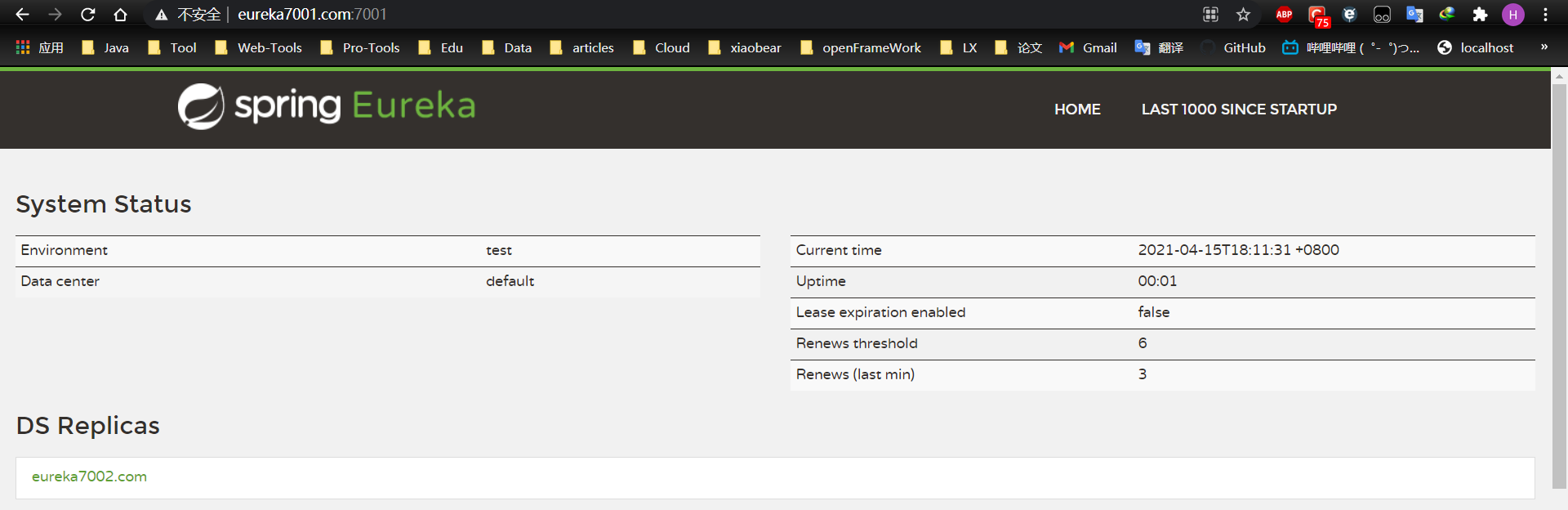Click the scrollbar up arrow
Screen dimensions: 1568x510
(1559, 76)
